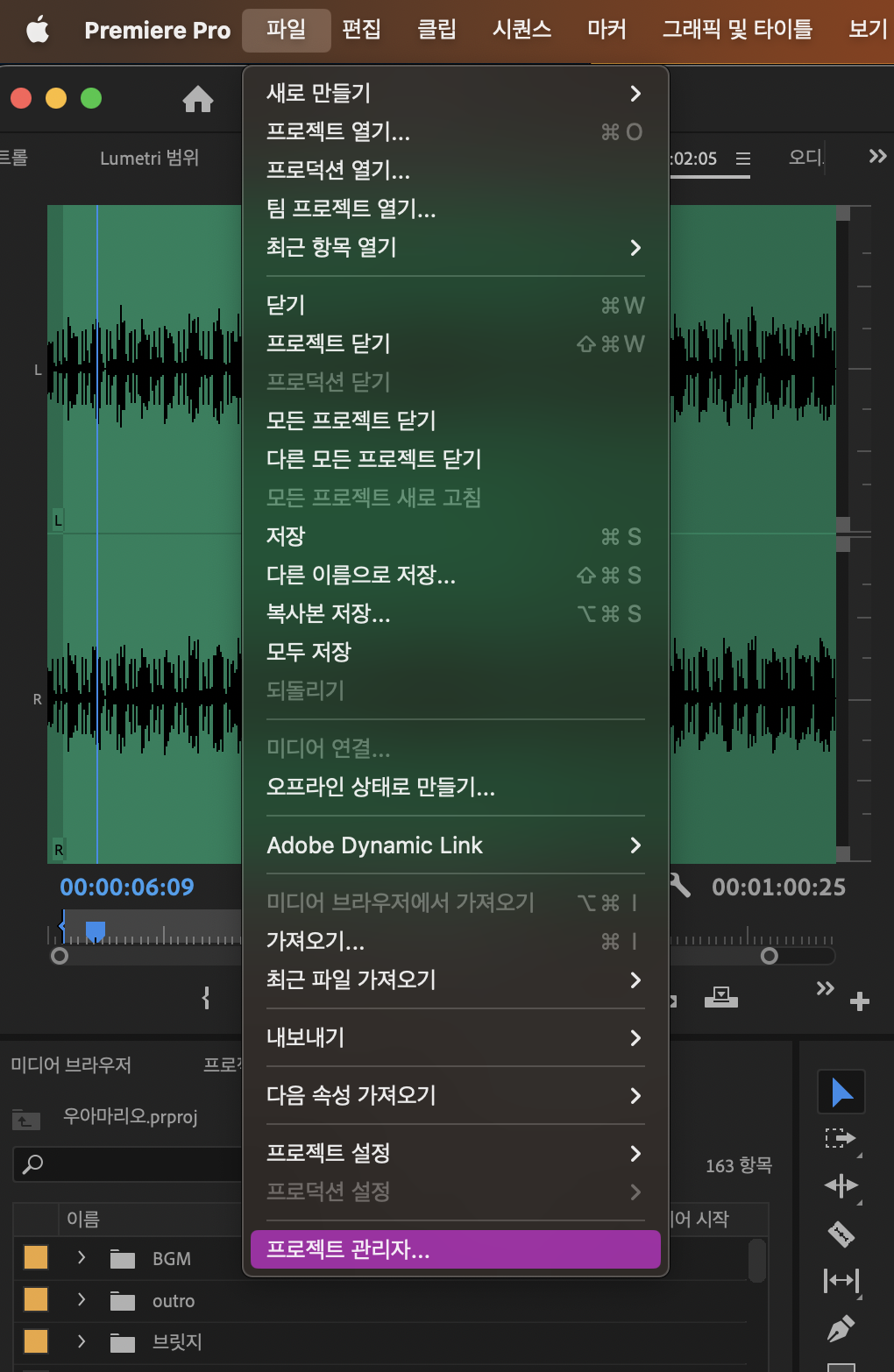Image resolution: width=894 pixels, height=1372 pixels.
Task: Open the Apple menu
Action: point(38,31)
